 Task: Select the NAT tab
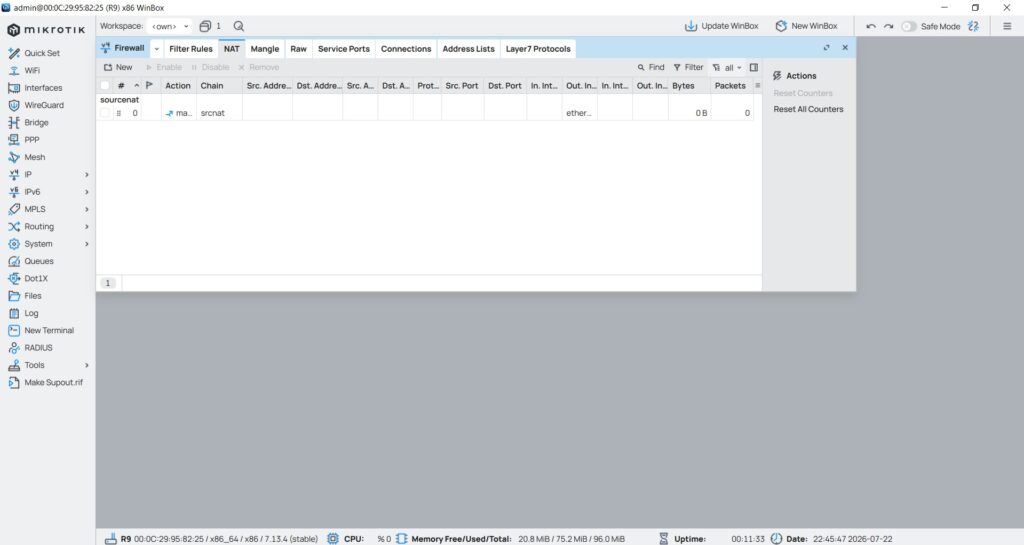point(232,49)
